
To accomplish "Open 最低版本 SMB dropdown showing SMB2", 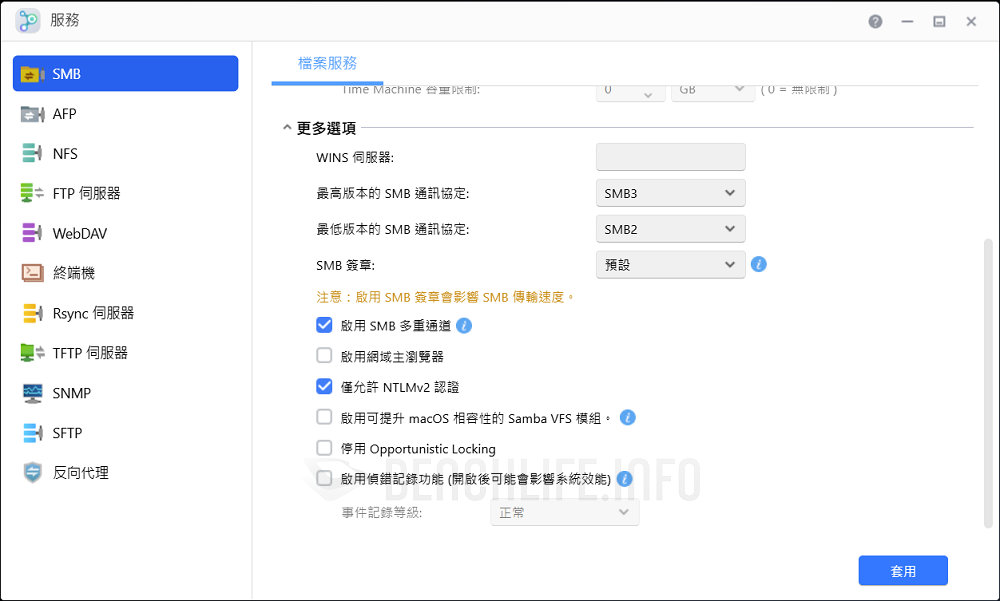I will click(x=670, y=229).
